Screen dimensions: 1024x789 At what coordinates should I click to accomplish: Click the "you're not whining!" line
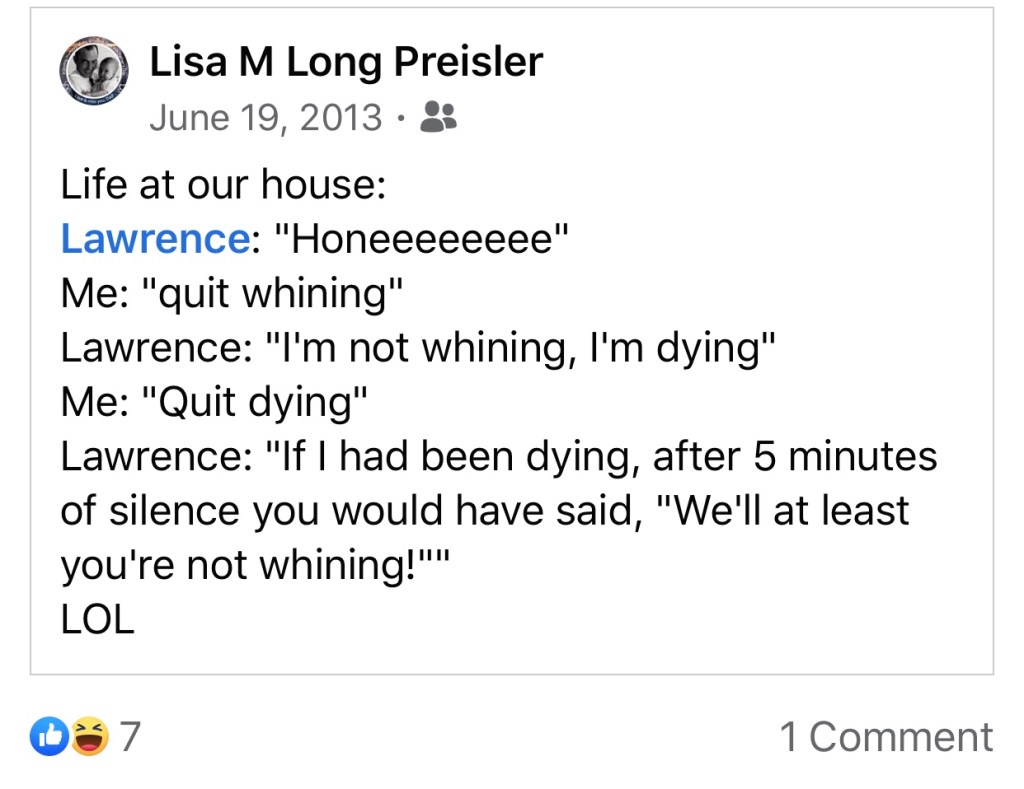coord(257,566)
